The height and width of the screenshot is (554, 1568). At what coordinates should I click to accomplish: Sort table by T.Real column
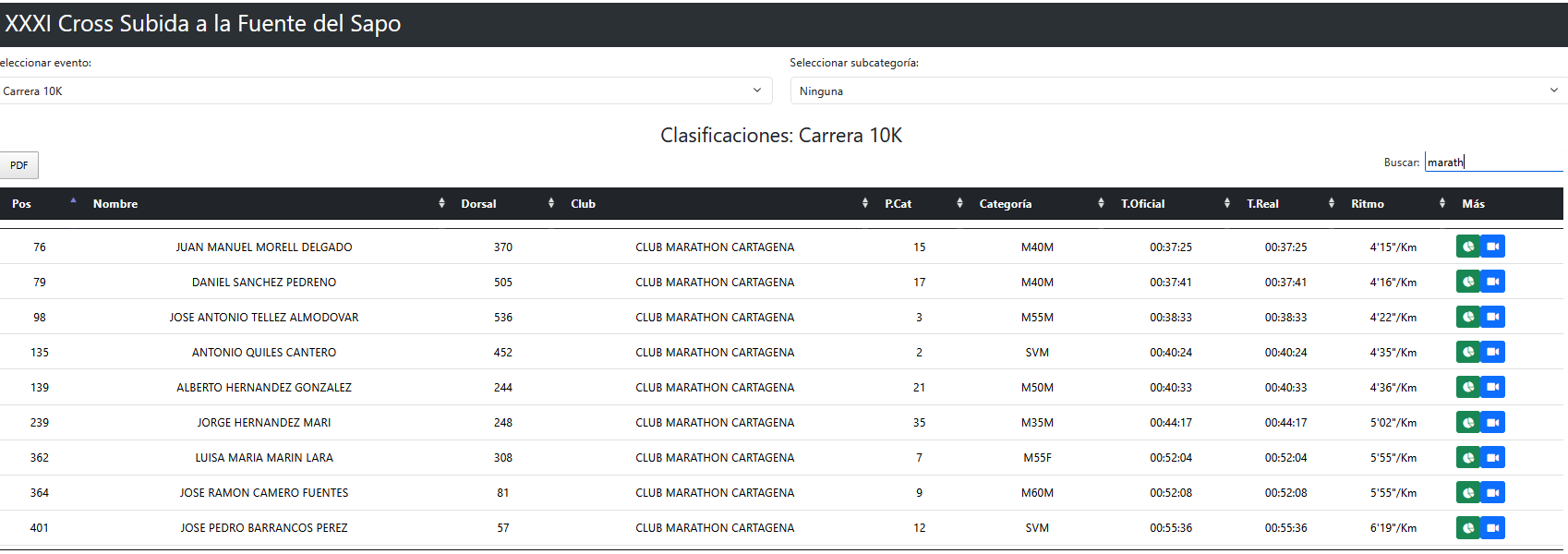(1287, 204)
